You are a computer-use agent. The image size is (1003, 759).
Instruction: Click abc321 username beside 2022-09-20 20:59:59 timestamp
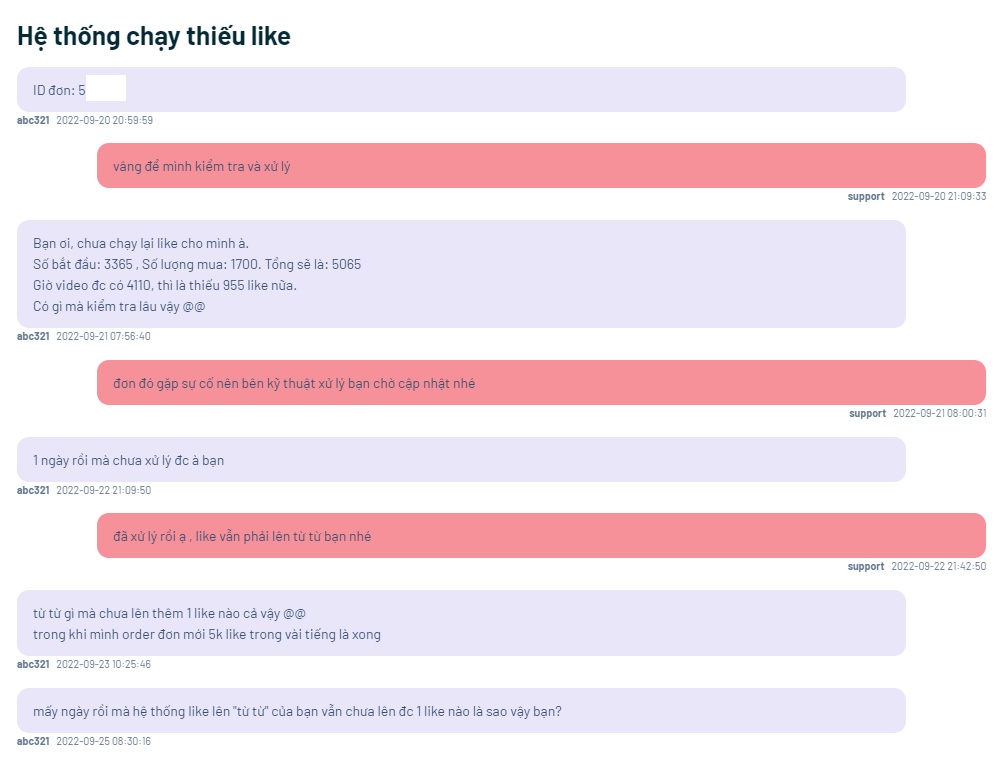tap(33, 120)
